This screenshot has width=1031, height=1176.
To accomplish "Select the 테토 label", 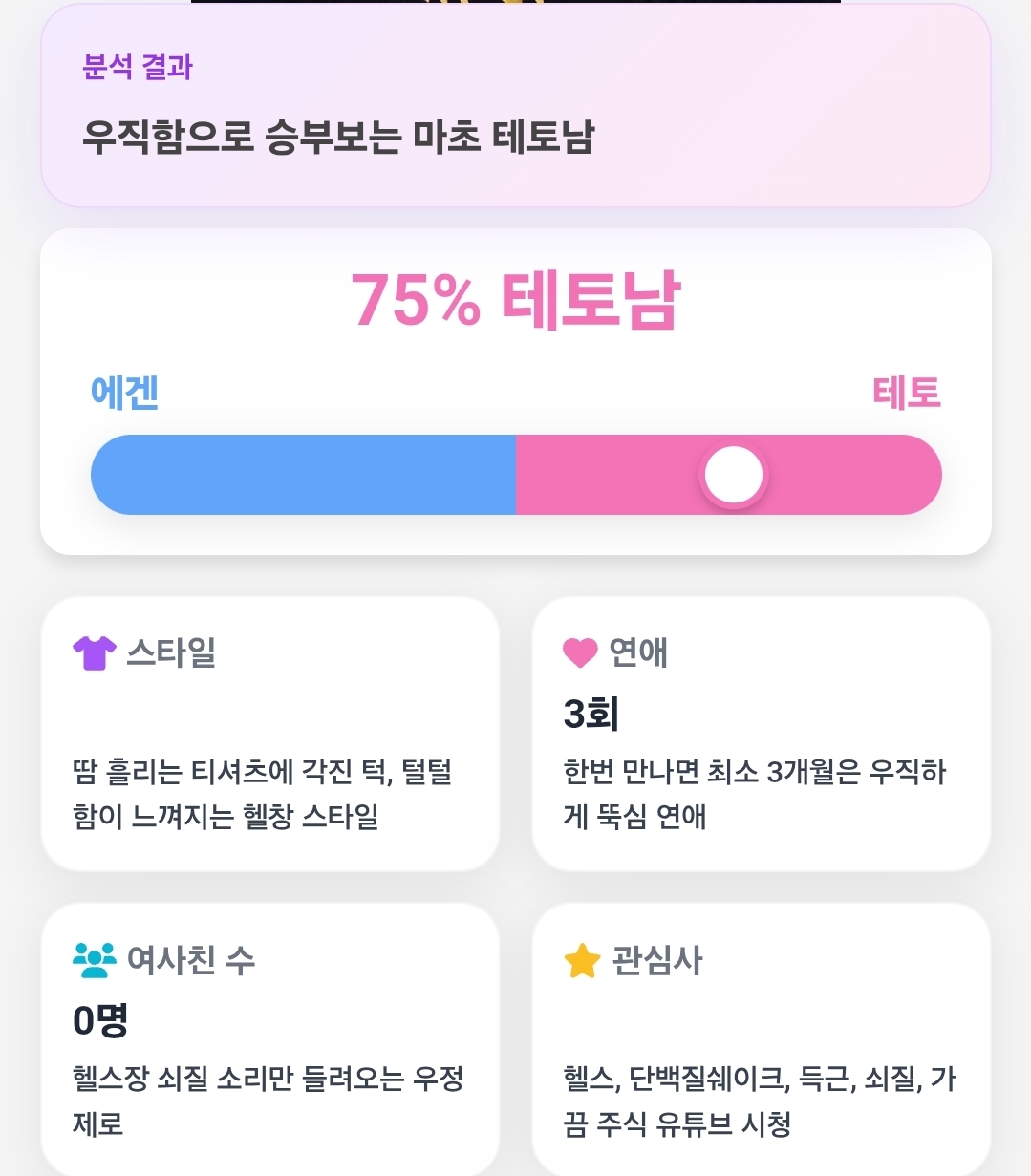I will point(907,393).
